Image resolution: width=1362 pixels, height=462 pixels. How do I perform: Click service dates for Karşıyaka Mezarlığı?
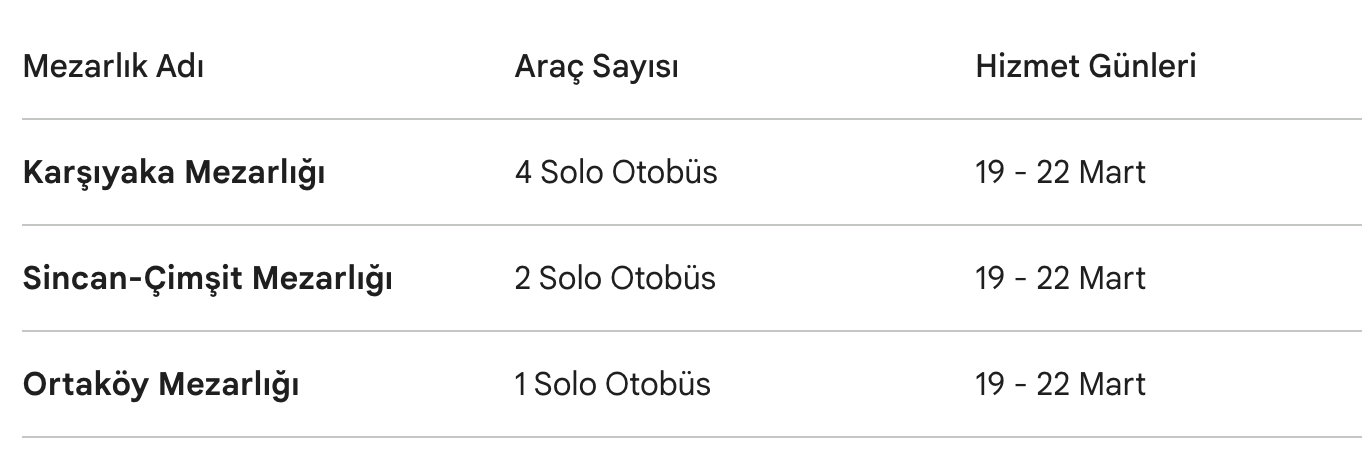[x=1060, y=173]
